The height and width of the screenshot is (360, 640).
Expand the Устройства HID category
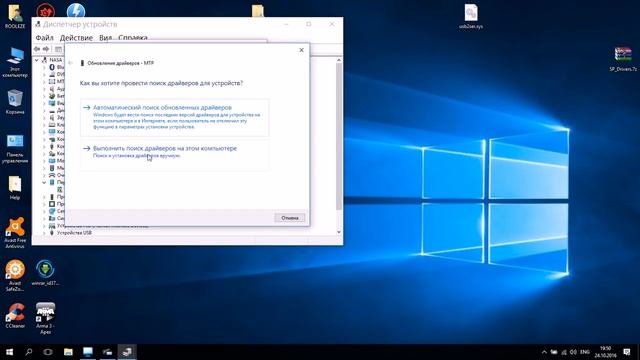point(44,226)
